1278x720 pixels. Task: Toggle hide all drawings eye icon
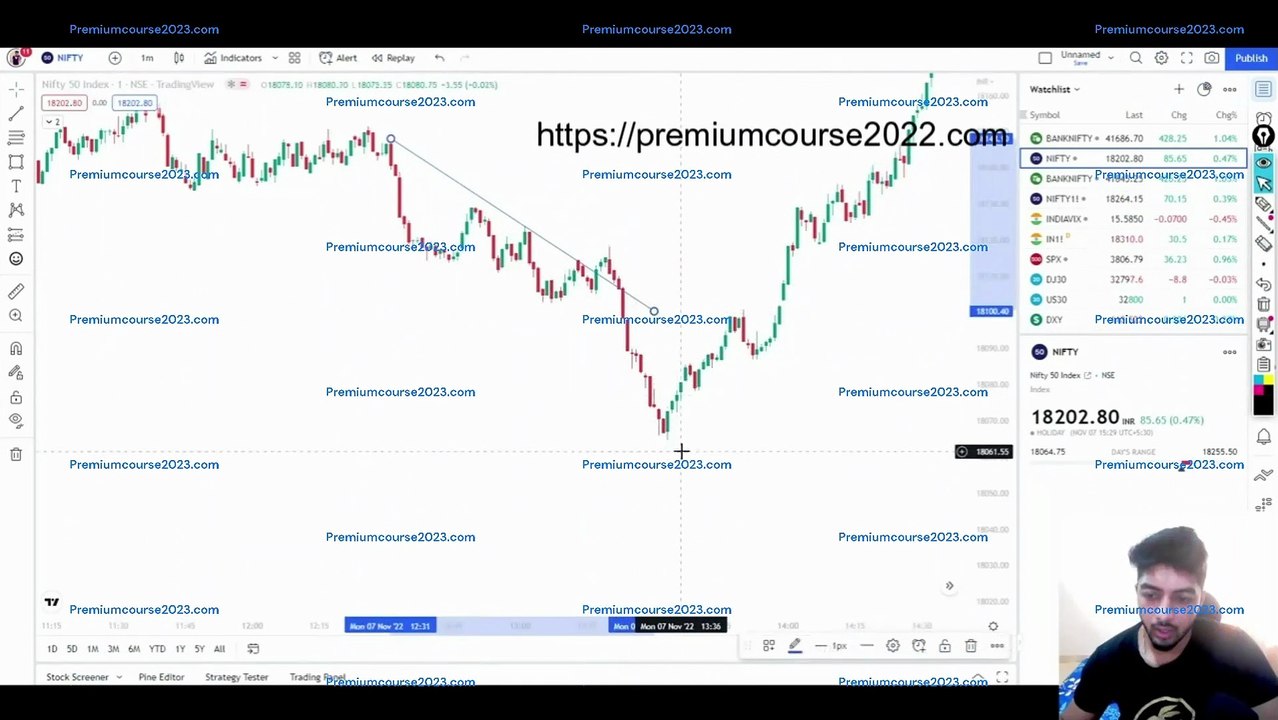coord(16,421)
